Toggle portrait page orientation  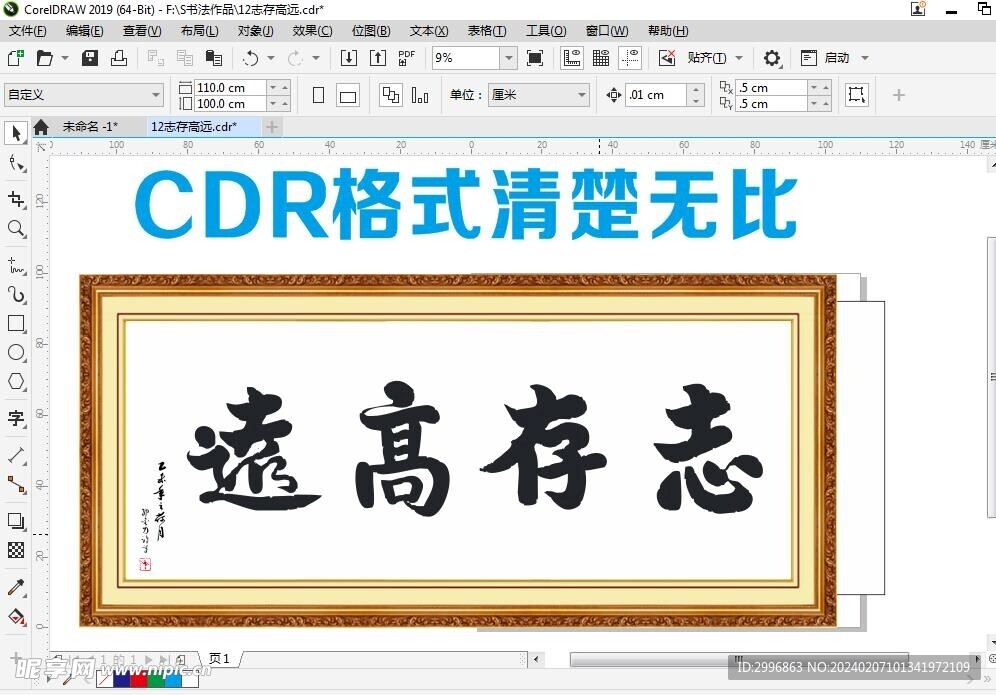(x=317, y=93)
